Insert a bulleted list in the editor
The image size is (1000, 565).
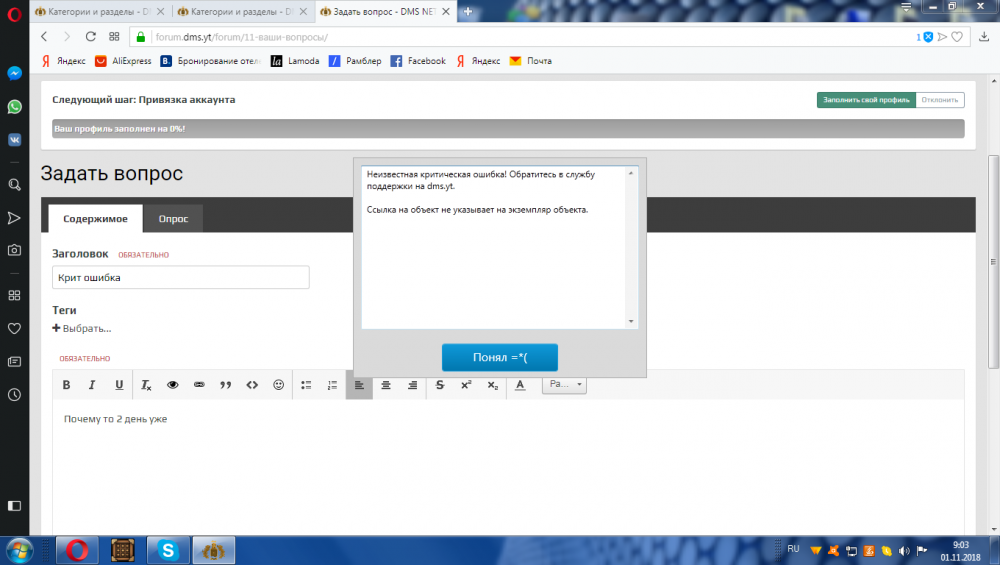pos(306,385)
